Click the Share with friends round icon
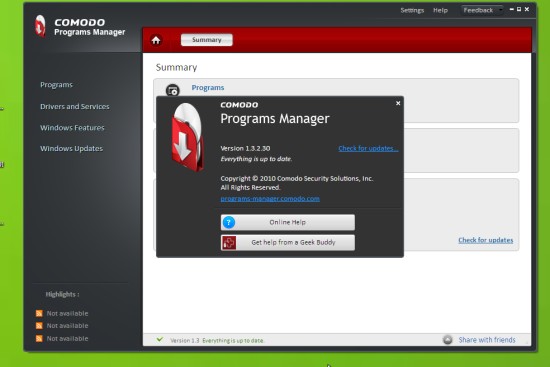The height and width of the screenshot is (367, 550). click(448, 340)
